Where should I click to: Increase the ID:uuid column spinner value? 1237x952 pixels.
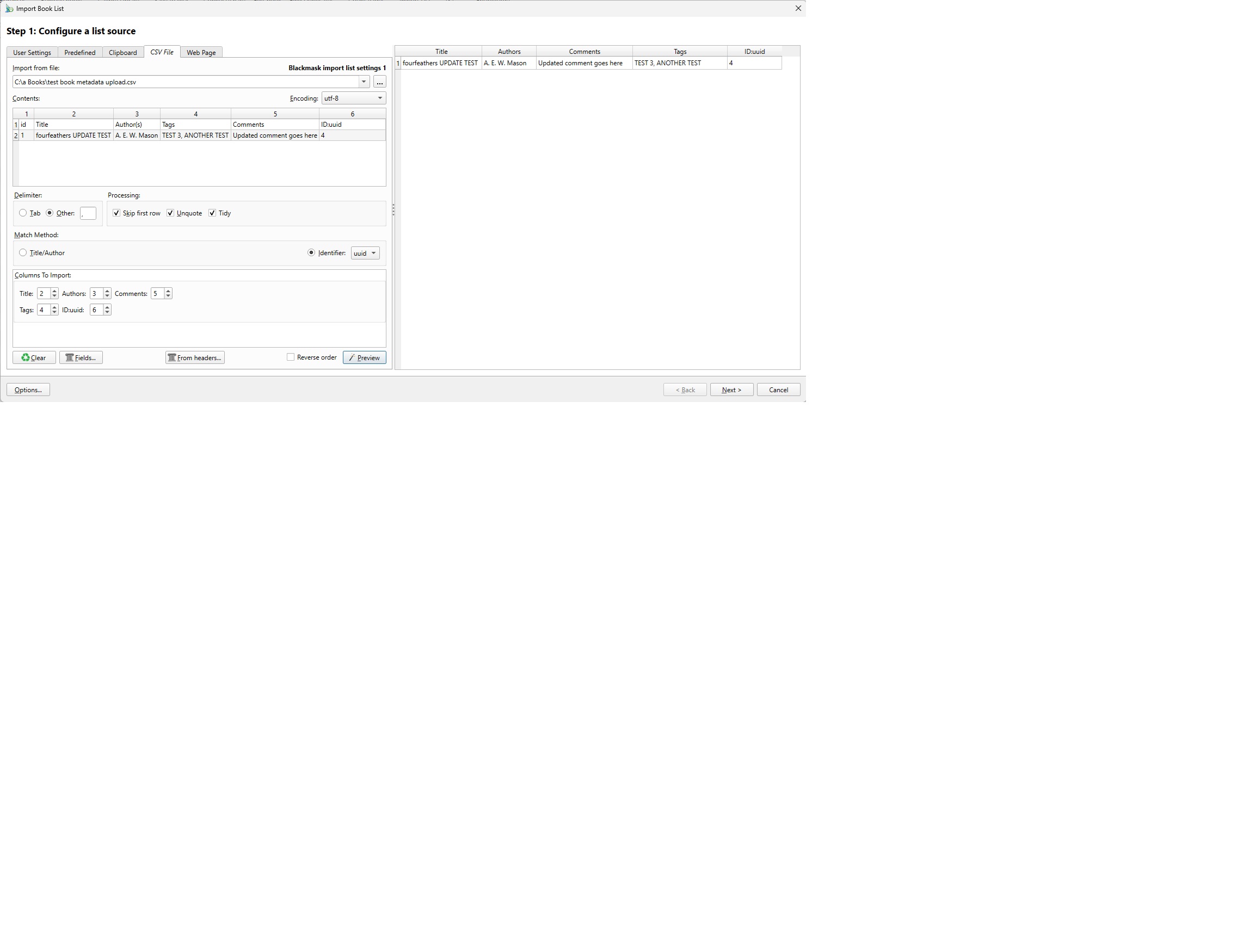tap(107, 307)
